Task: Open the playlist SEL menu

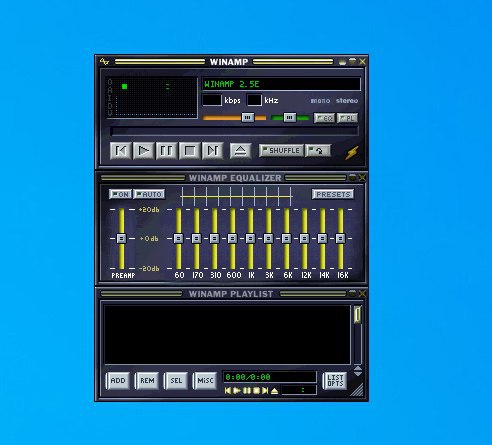Action: [x=176, y=380]
